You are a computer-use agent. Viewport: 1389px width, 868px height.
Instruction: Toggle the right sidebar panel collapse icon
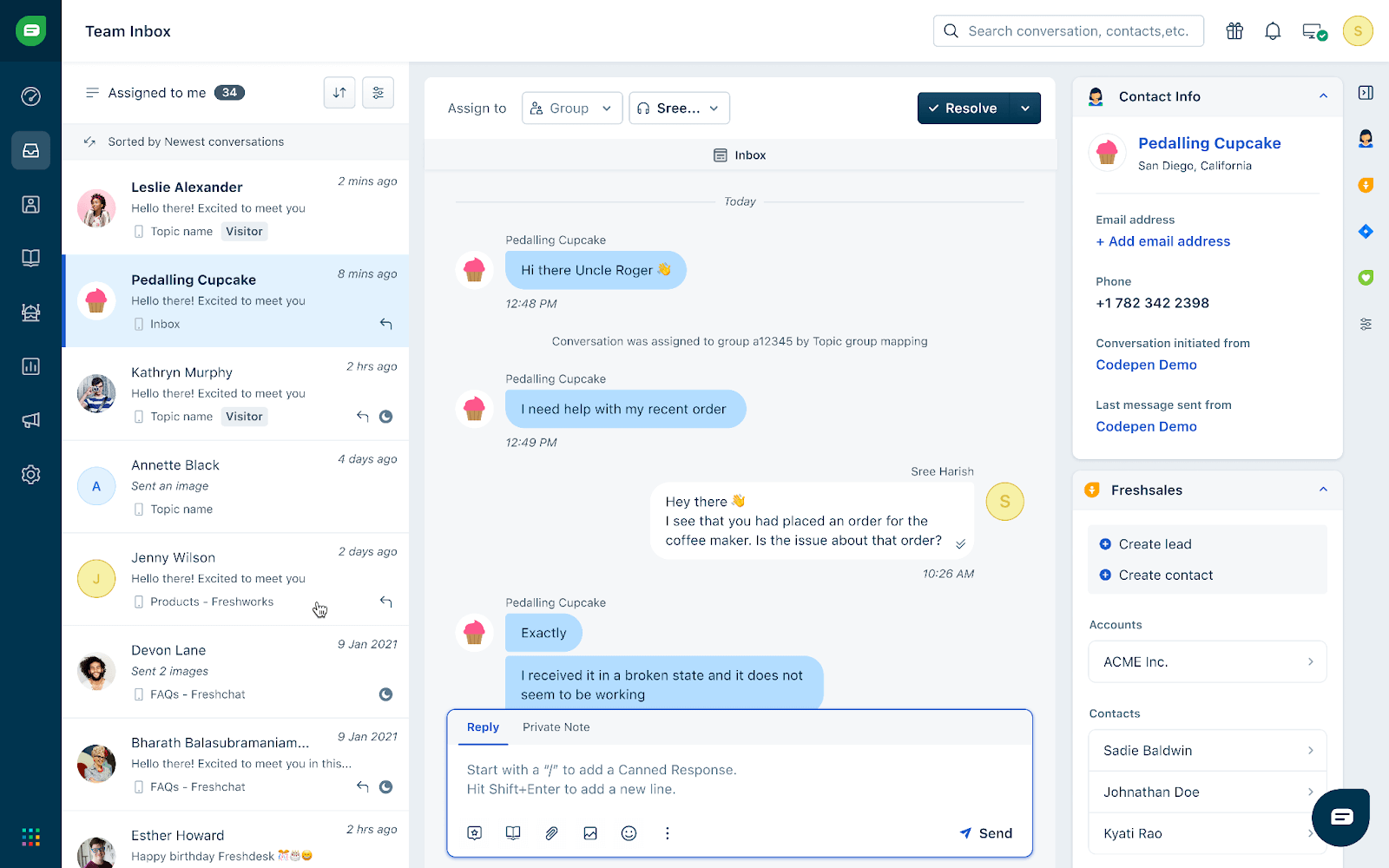click(x=1366, y=93)
